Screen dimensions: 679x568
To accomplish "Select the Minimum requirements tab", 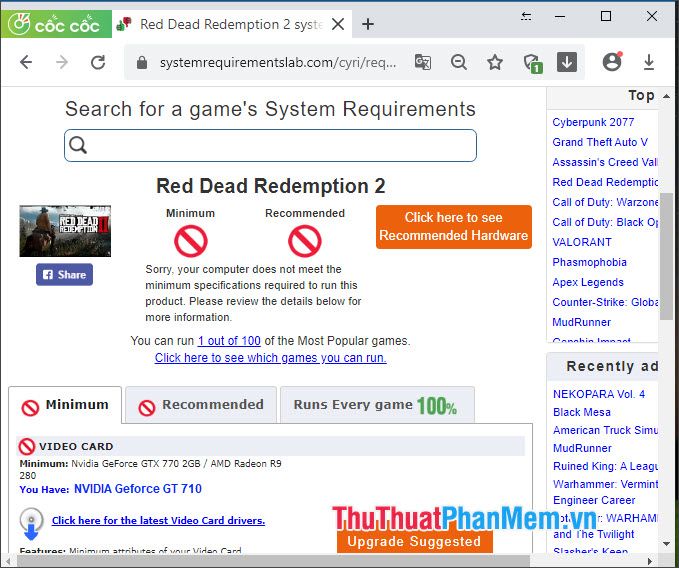I will [x=65, y=405].
